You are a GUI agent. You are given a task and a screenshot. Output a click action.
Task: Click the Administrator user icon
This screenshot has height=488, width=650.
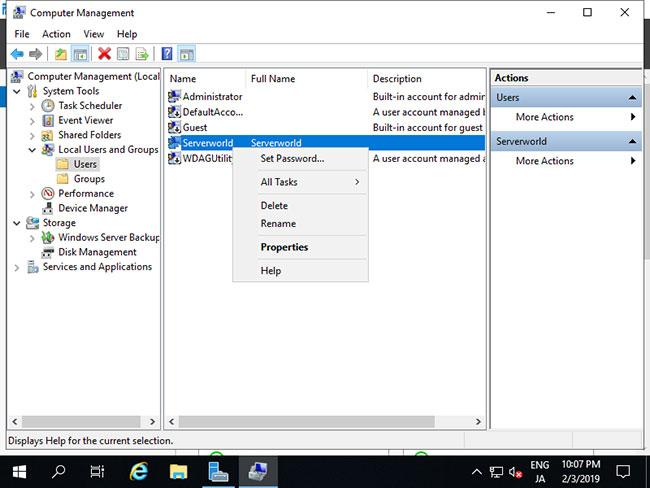pyautogui.click(x=174, y=97)
